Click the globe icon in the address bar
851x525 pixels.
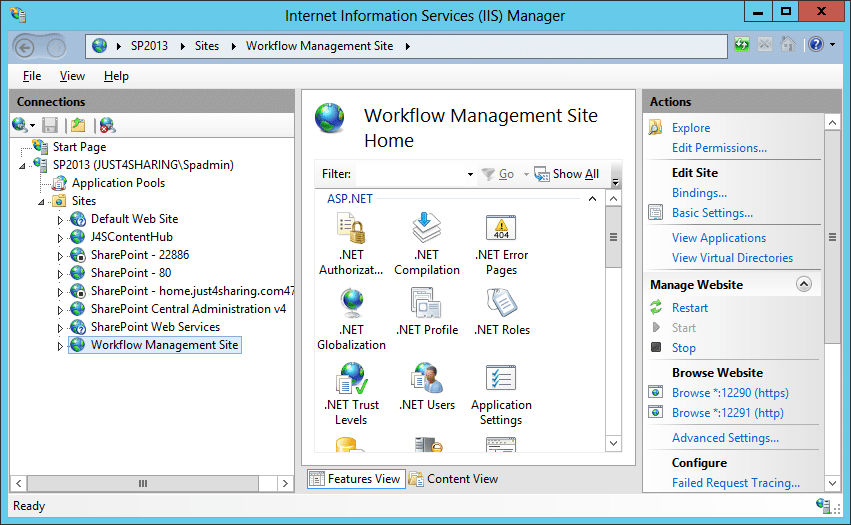point(99,46)
